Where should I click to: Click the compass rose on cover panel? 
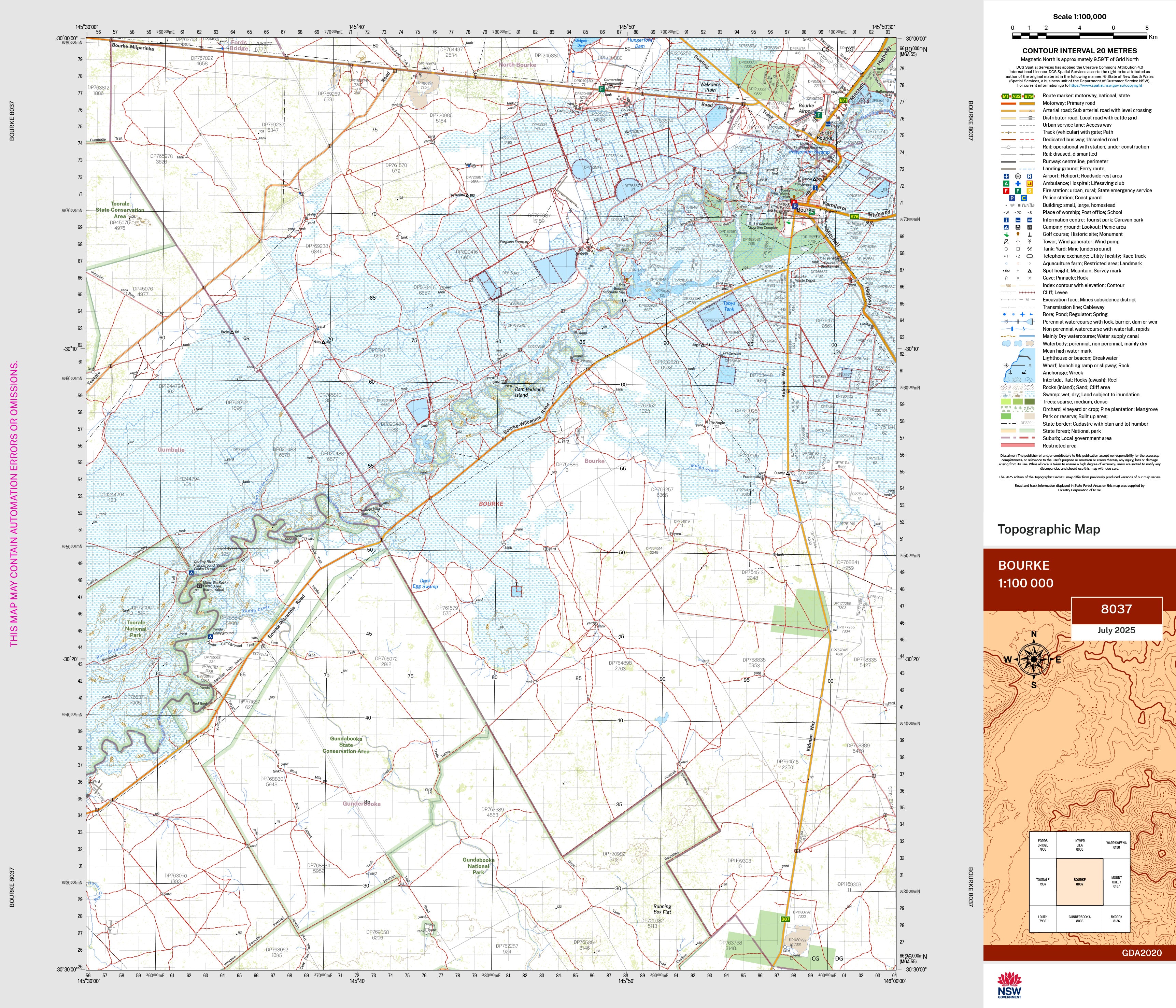click(x=1034, y=659)
